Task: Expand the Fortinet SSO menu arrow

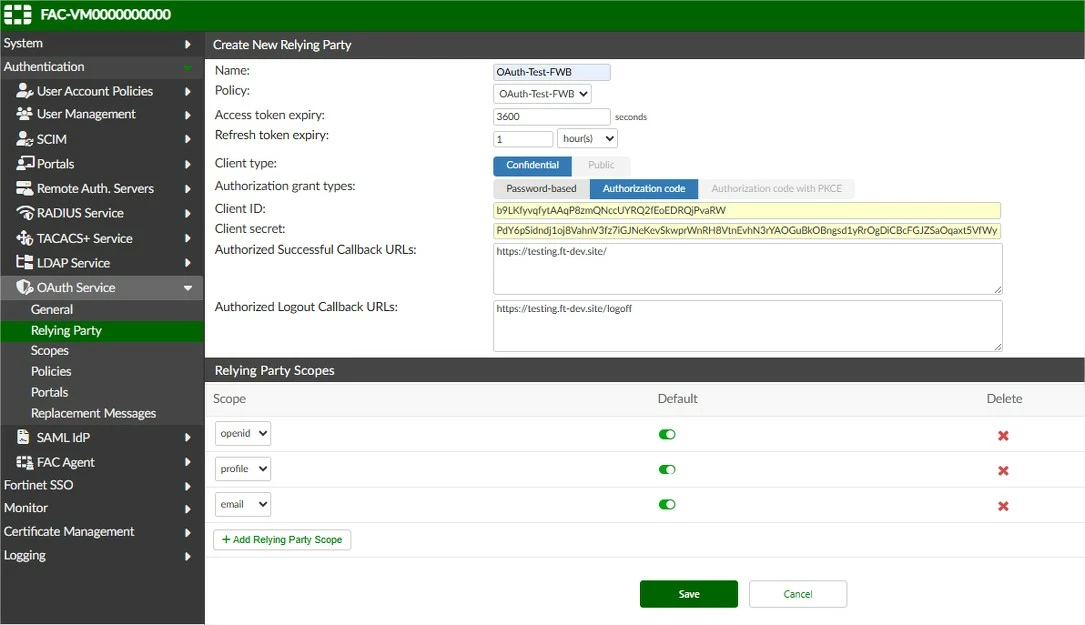Action: [188, 486]
